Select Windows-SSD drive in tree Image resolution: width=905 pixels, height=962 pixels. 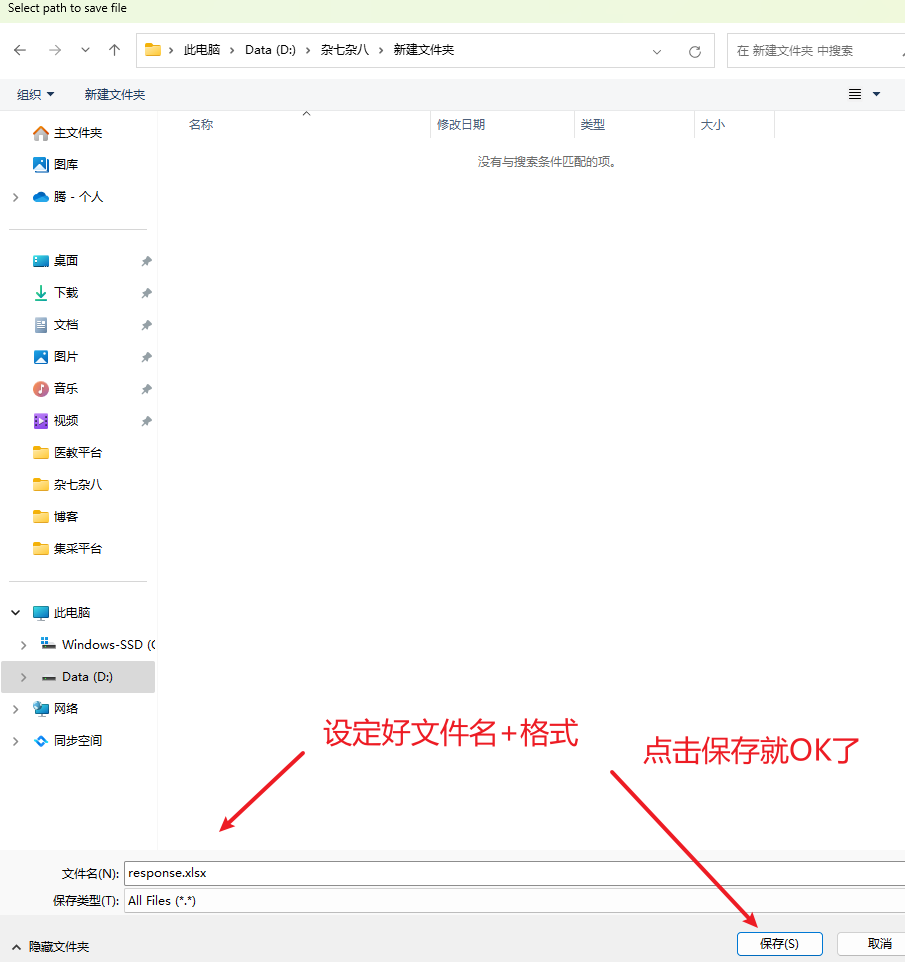108,644
